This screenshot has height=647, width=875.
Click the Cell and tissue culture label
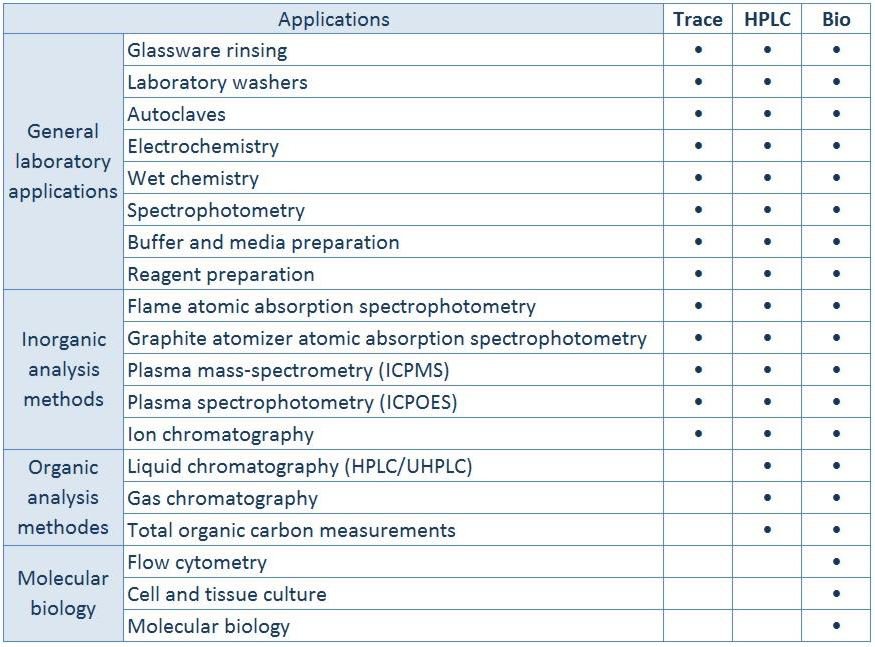pos(227,594)
